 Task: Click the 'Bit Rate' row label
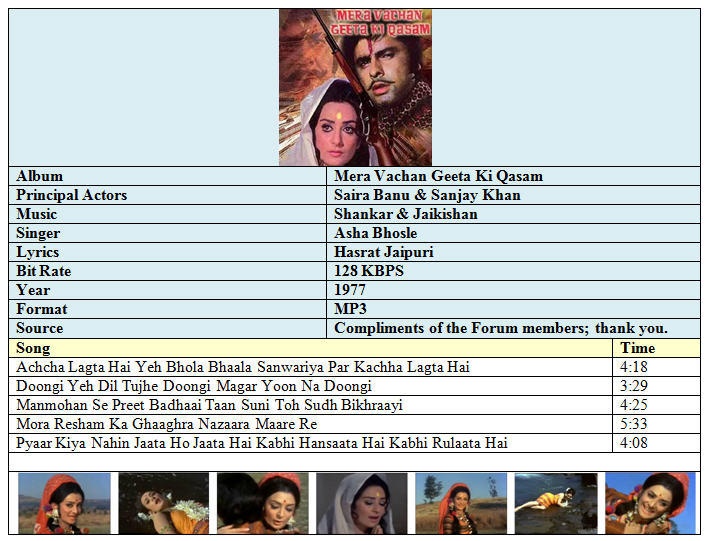pyautogui.click(x=43, y=270)
